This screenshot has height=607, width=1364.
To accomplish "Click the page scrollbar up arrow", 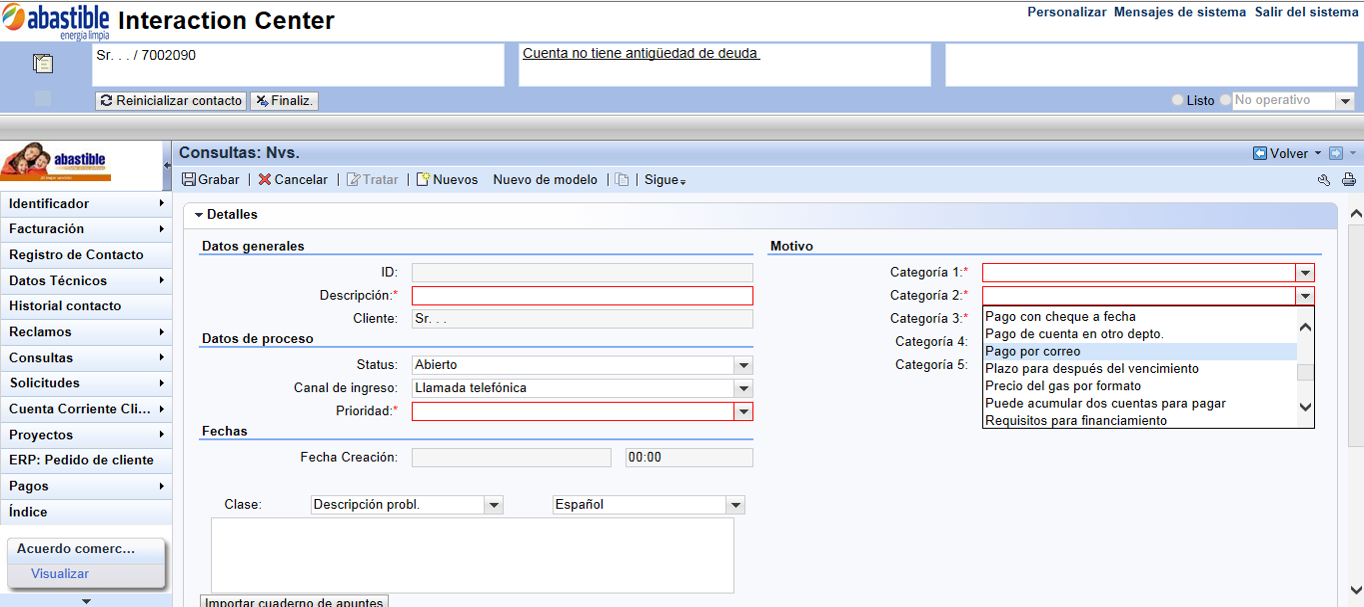I will tap(1356, 214).
